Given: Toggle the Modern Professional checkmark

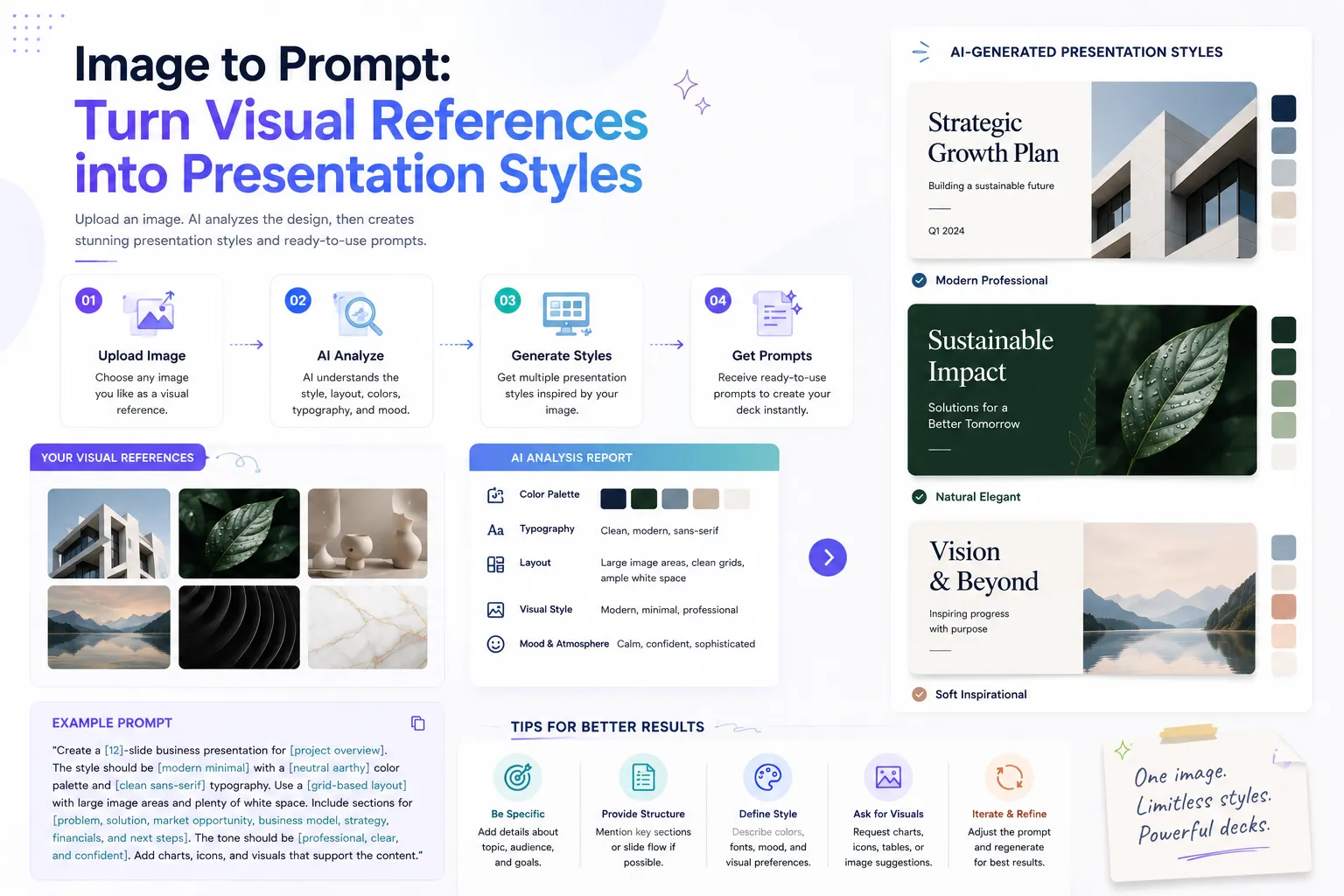Looking at the screenshot, I should pos(919,281).
